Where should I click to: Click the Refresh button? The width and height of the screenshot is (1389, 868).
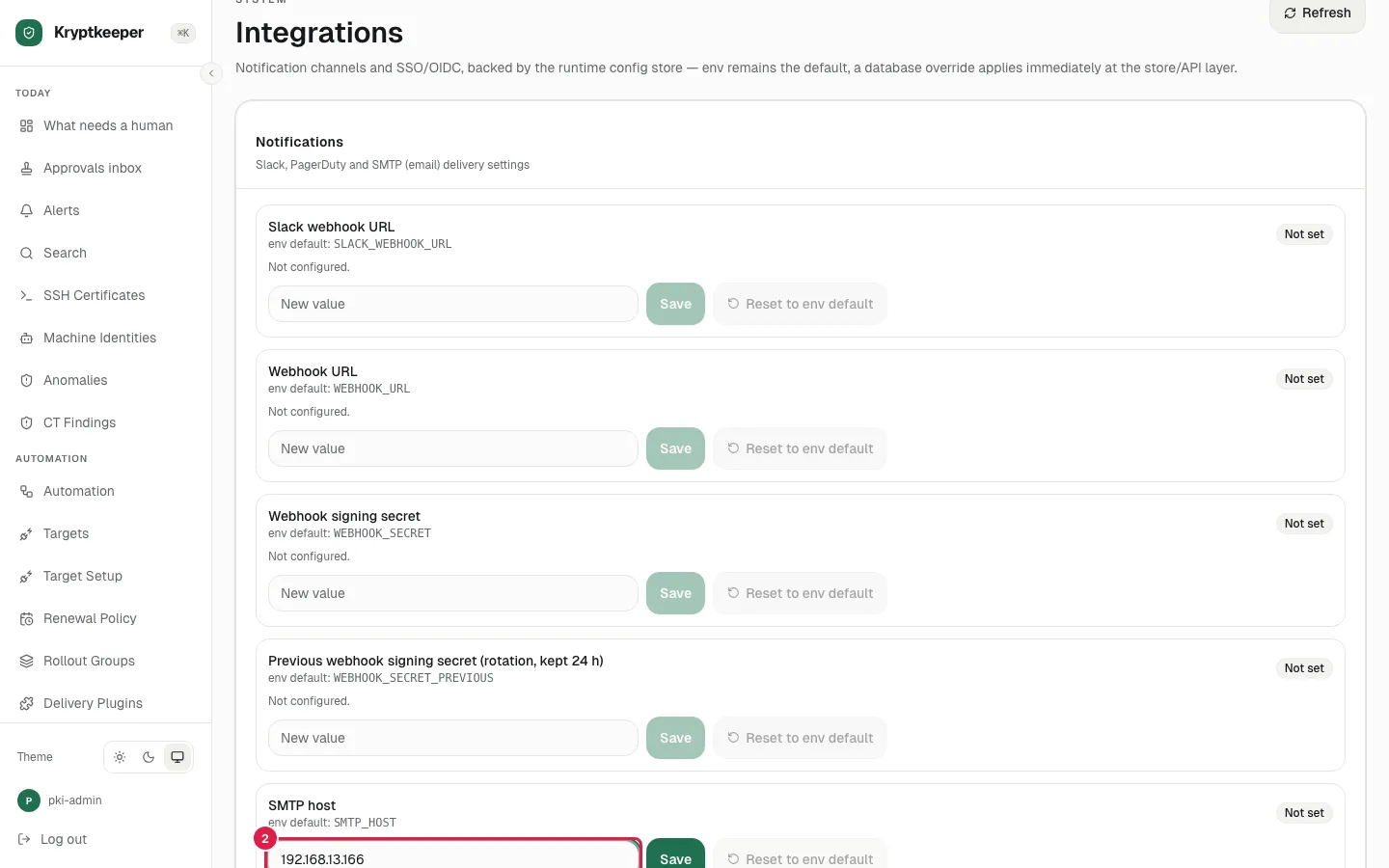[1318, 14]
